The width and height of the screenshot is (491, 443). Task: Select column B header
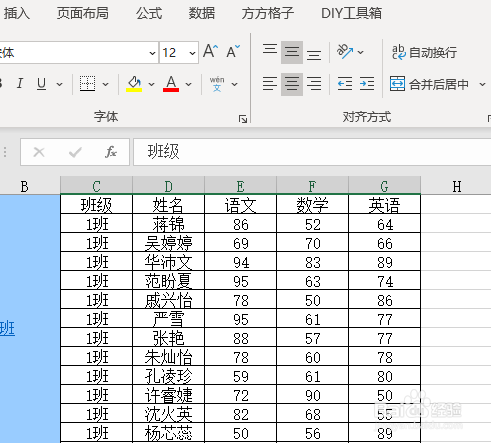pyautogui.click(x=29, y=186)
